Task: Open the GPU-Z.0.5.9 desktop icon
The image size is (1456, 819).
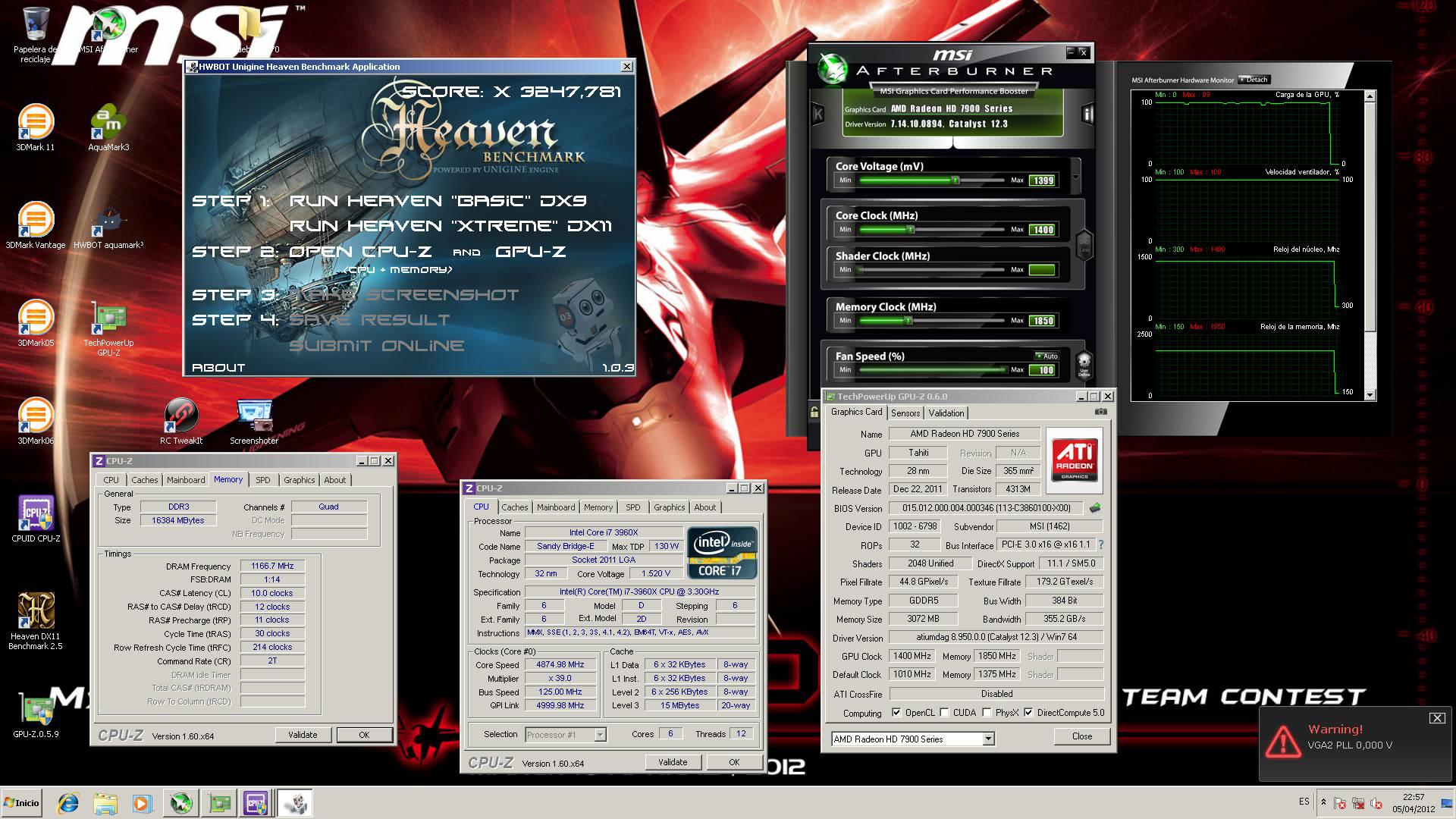Action: tap(35, 714)
